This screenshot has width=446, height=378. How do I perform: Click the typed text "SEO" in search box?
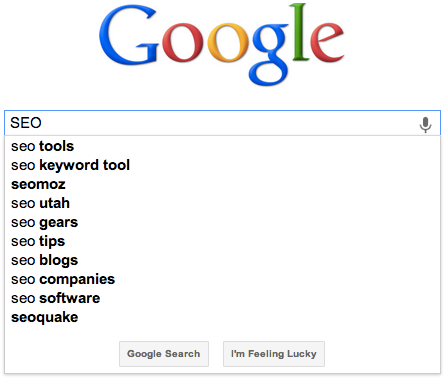[x=26, y=123]
